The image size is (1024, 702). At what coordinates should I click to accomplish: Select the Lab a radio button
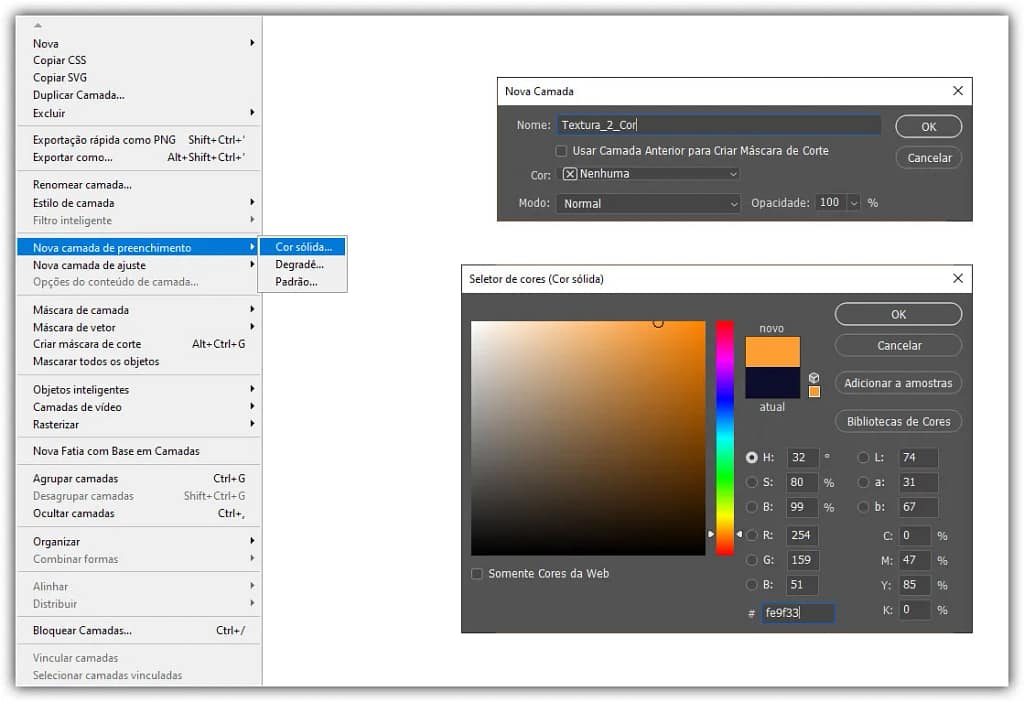[863, 482]
